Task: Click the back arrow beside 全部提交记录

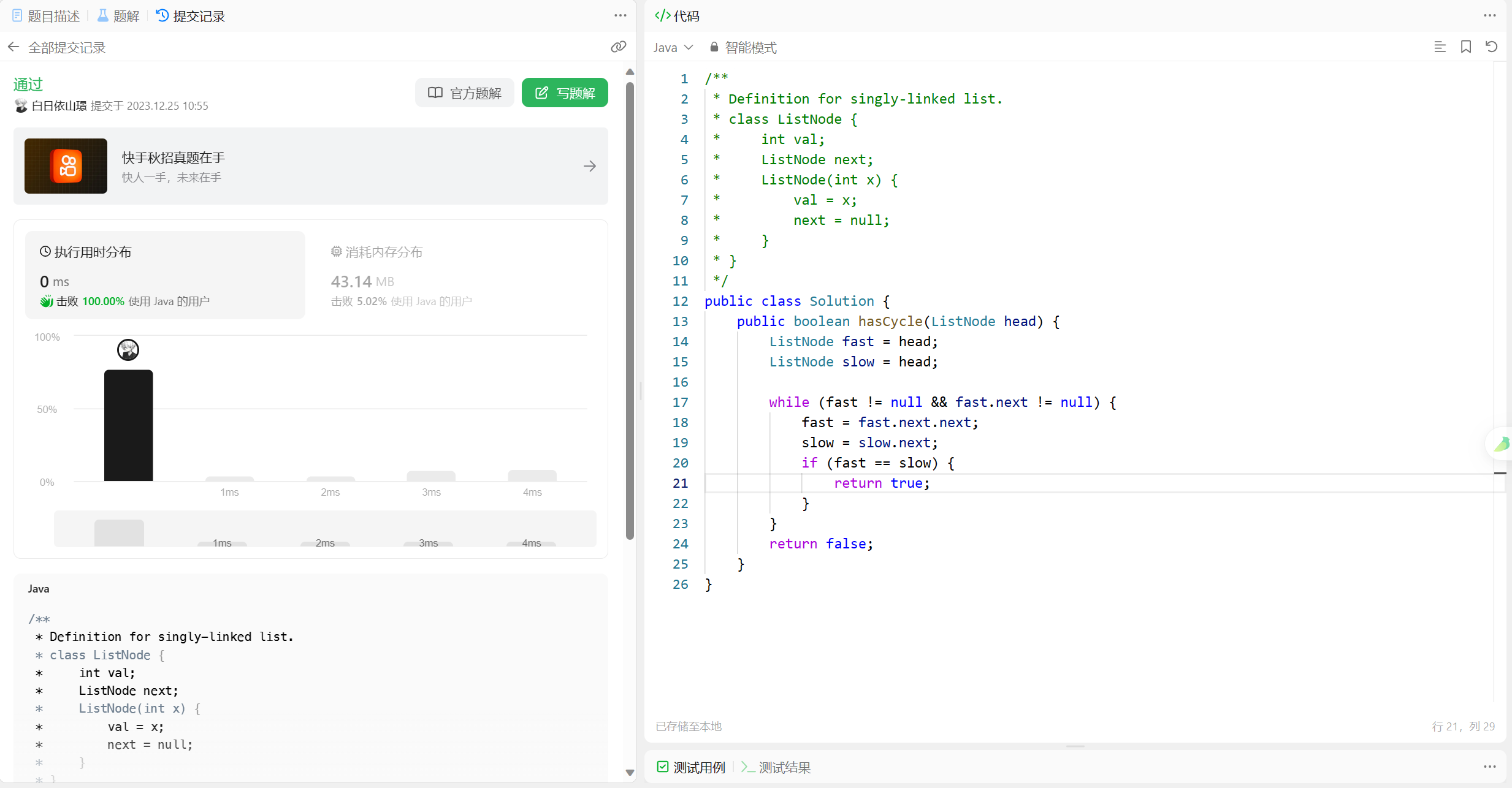Action: click(x=13, y=47)
